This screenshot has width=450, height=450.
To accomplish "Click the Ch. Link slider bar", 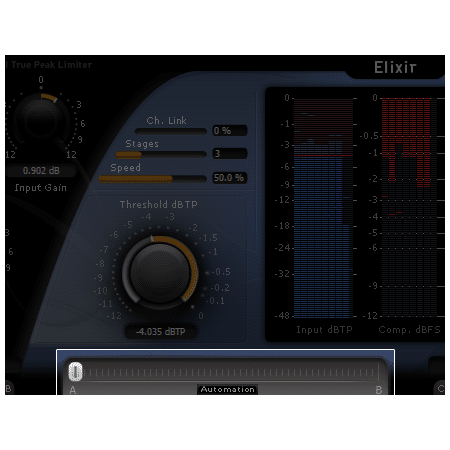I will 171,131.
